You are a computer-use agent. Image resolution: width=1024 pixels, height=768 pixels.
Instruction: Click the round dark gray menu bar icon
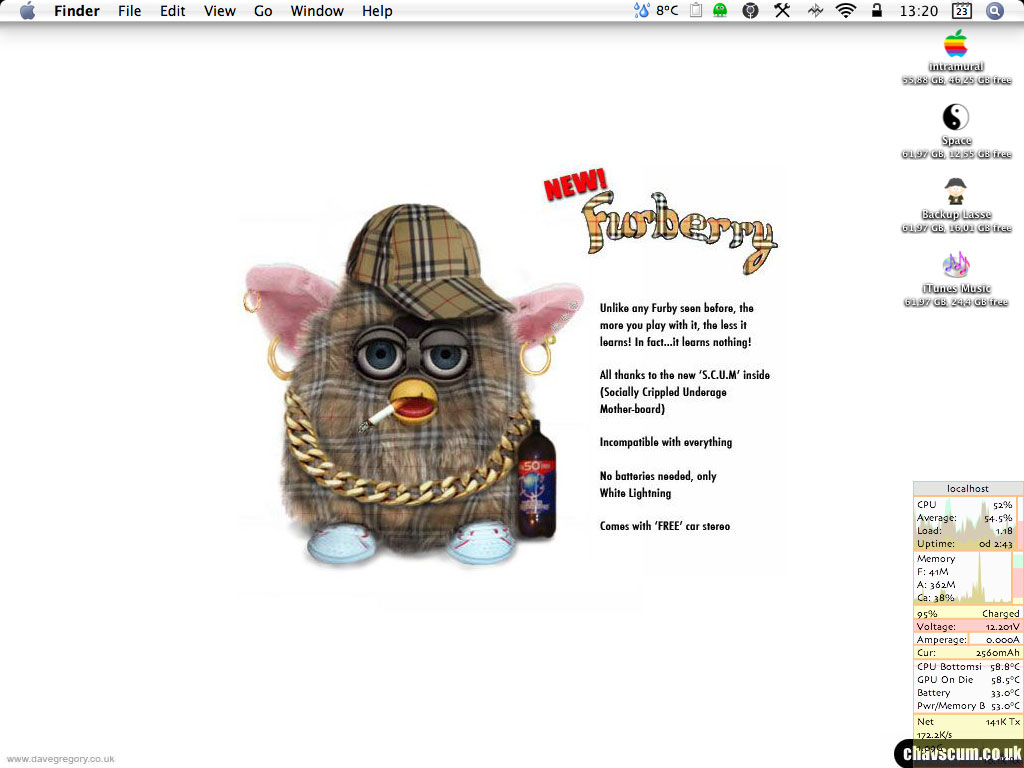point(750,10)
